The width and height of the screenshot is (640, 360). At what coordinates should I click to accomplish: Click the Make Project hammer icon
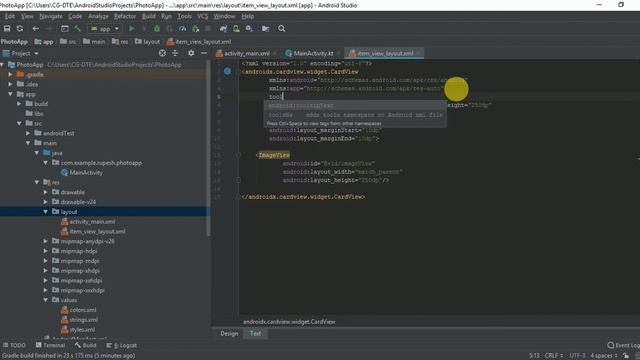pos(78,29)
